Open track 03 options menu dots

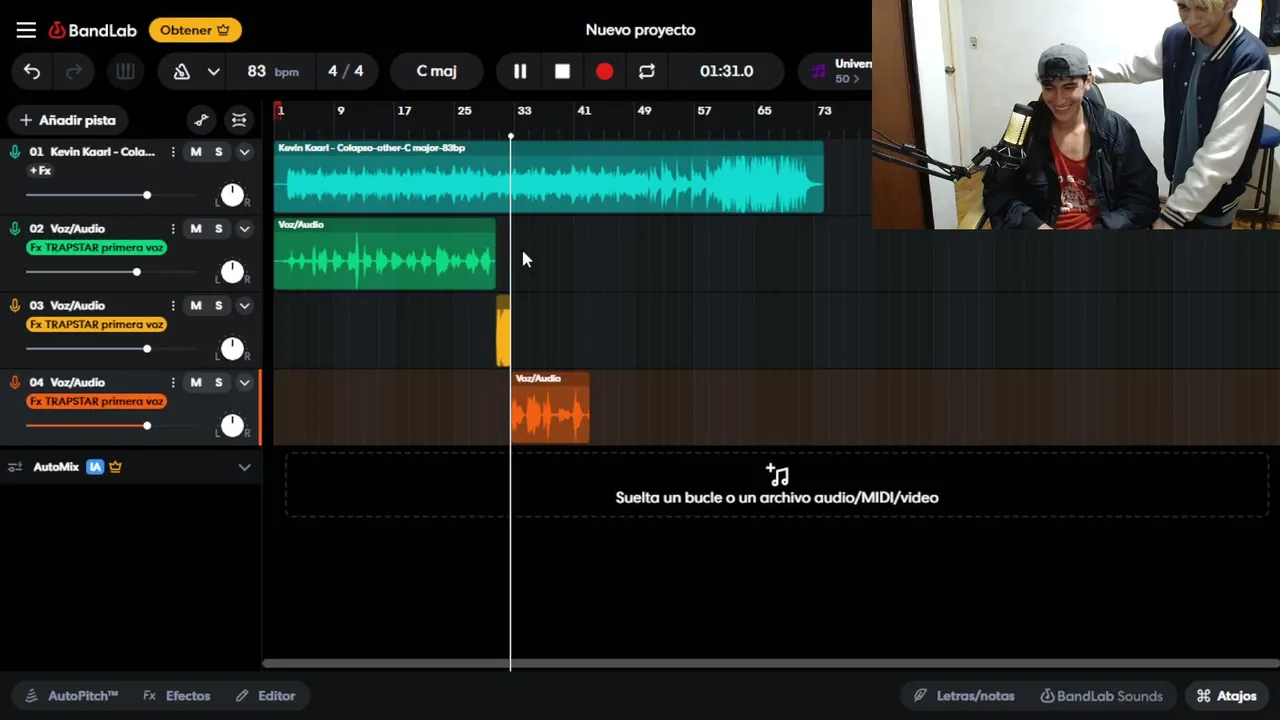(x=173, y=306)
